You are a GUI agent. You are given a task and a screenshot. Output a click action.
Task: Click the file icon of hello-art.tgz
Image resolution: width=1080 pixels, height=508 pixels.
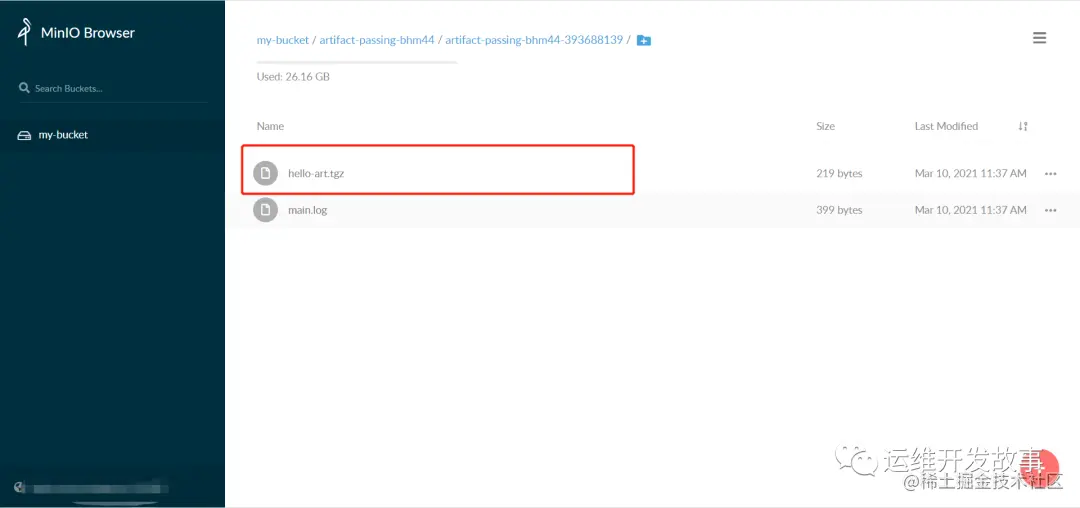[266, 173]
